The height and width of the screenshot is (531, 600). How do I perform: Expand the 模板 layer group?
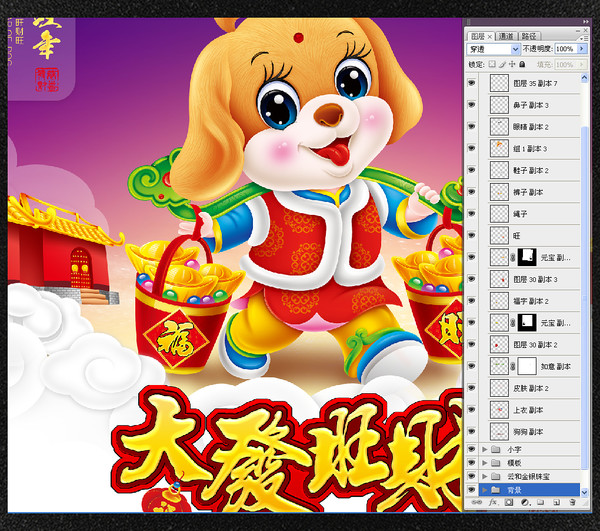click(485, 463)
